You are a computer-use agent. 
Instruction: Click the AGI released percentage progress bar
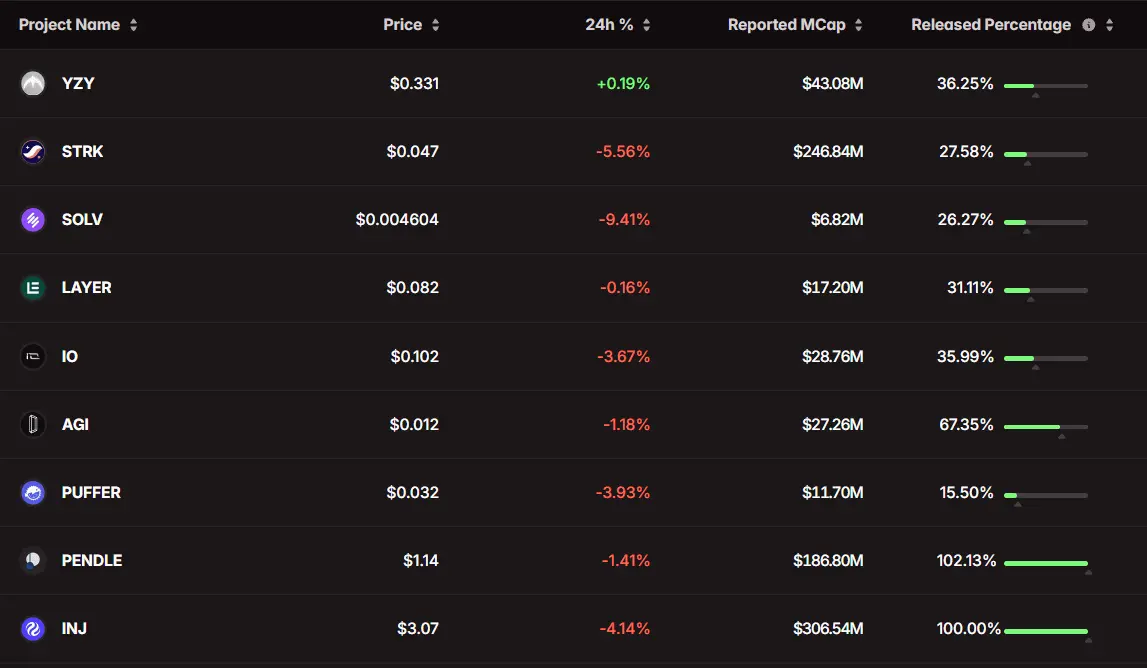(x=1045, y=427)
